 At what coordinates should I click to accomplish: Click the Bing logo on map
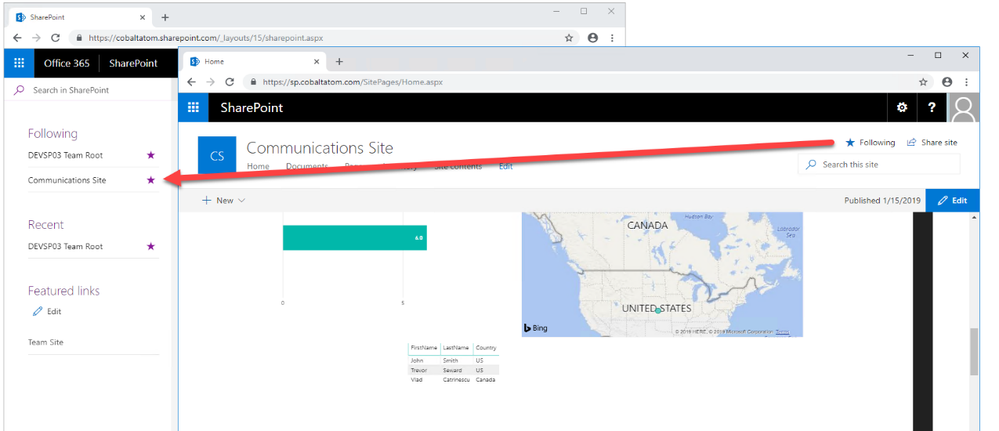(x=536, y=328)
